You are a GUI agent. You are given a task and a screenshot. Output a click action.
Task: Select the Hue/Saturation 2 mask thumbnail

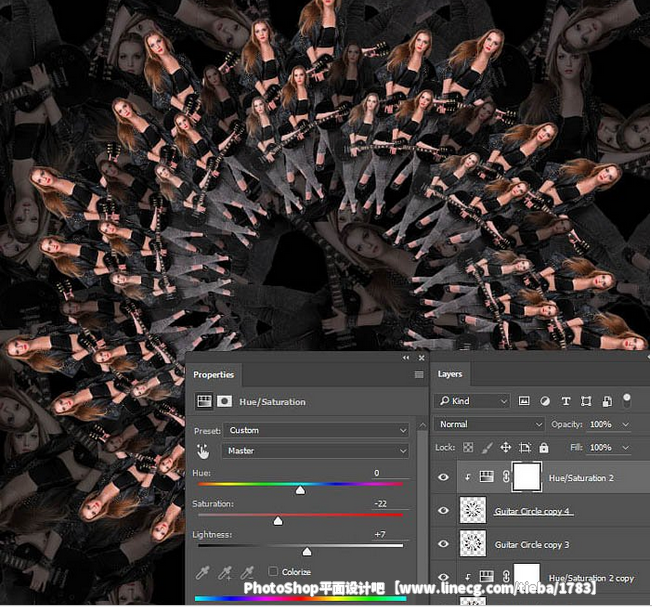click(x=527, y=477)
